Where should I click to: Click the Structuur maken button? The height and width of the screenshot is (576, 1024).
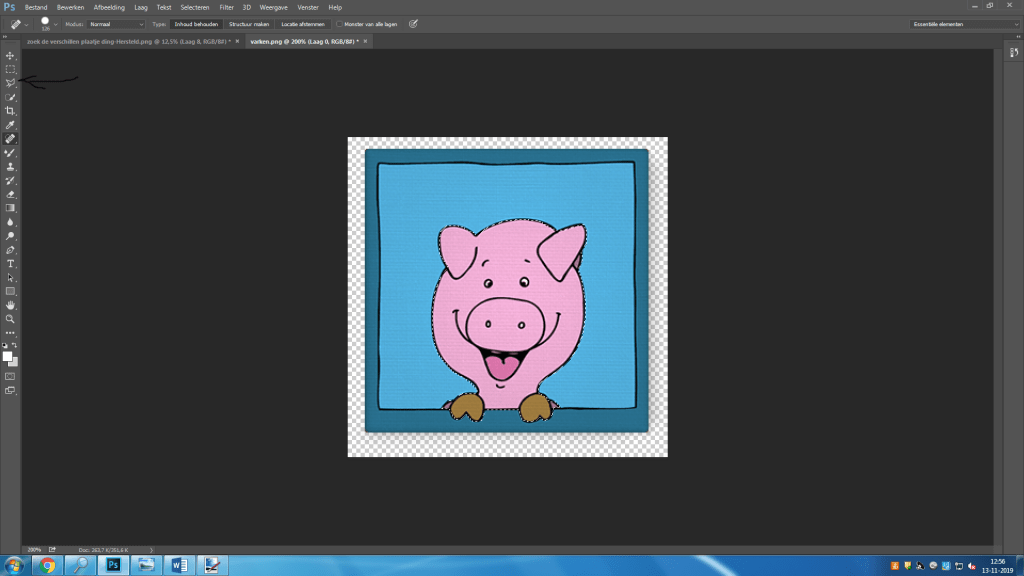(x=250, y=23)
